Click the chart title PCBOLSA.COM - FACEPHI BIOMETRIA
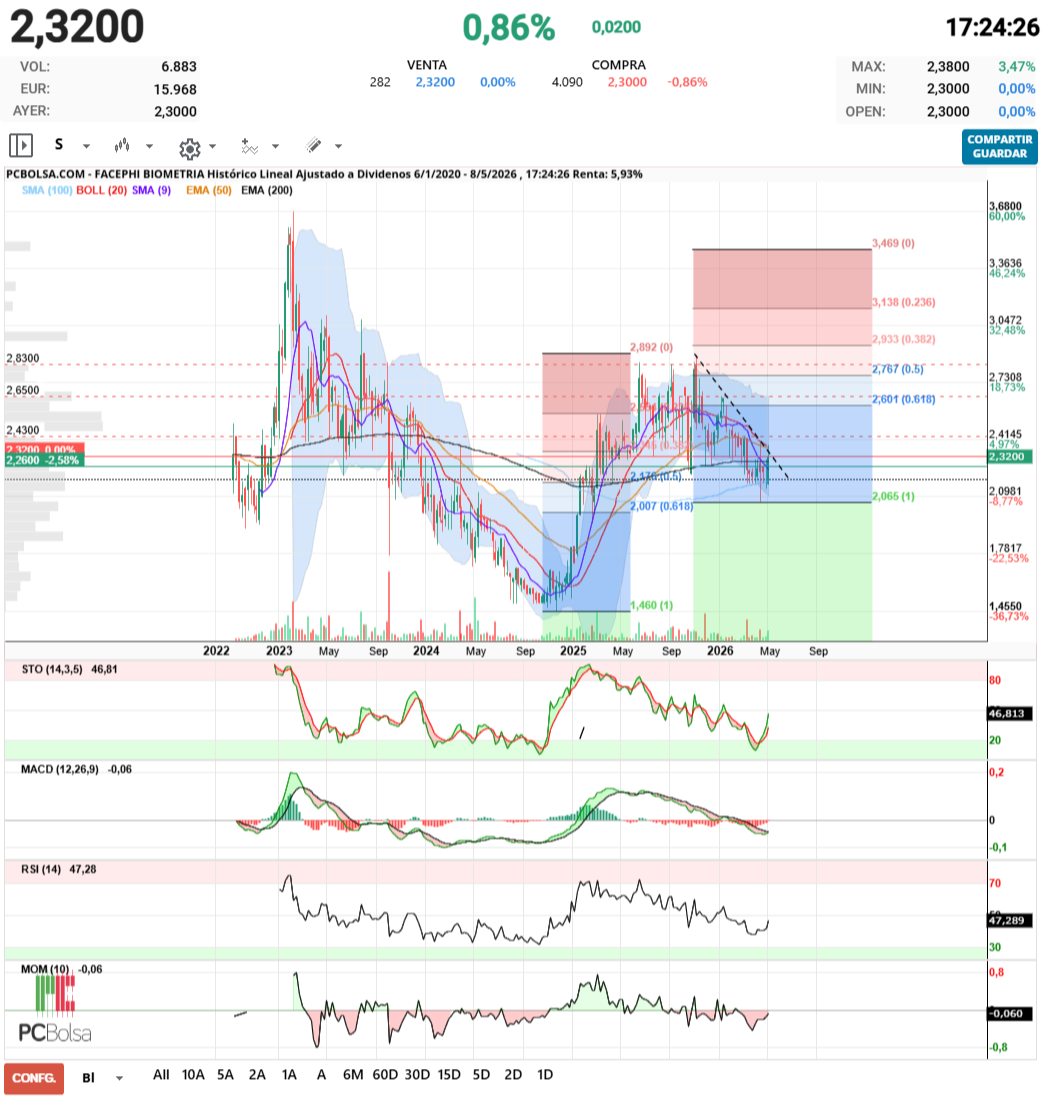This screenshot has width=1048, height=1100. pyautogui.click(x=105, y=174)
